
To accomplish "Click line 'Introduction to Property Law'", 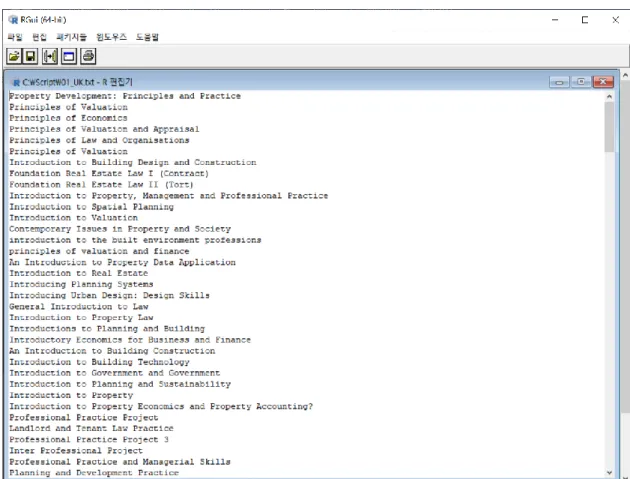I will coord(81,318).
